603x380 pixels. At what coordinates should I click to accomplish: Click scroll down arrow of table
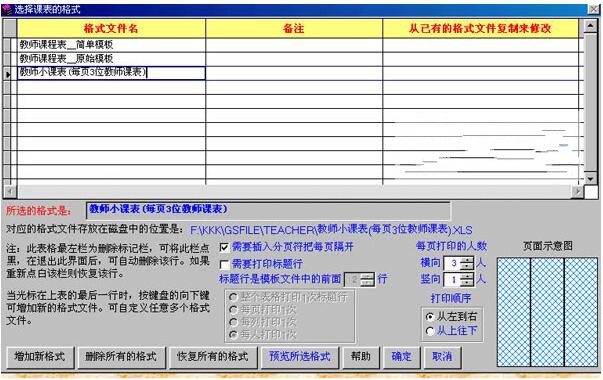pyautogui.click(x=590, y=178)
